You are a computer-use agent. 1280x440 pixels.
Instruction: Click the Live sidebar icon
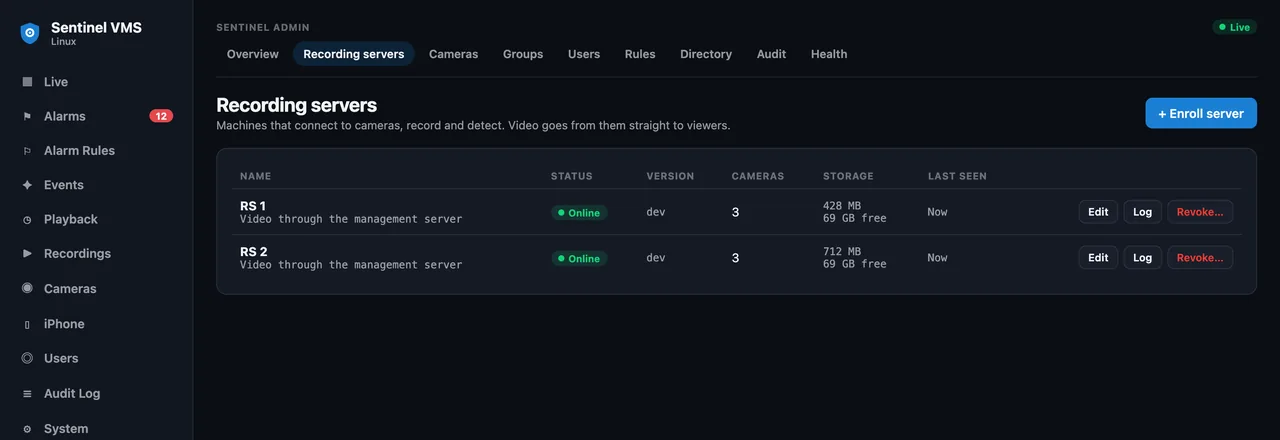click(x=27, y=82)
